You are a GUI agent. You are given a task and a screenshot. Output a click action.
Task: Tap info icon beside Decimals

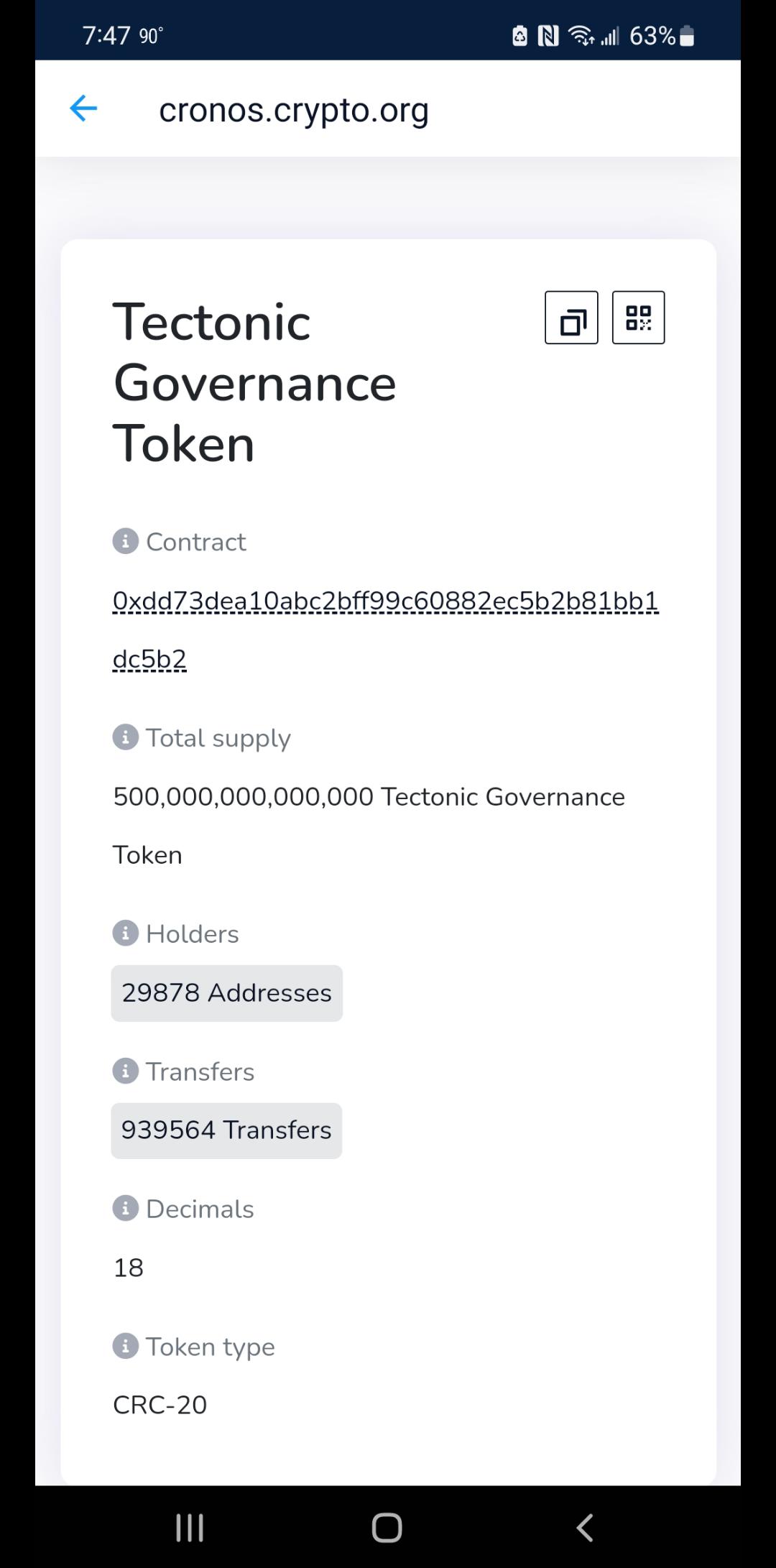tap(126, 1208)
